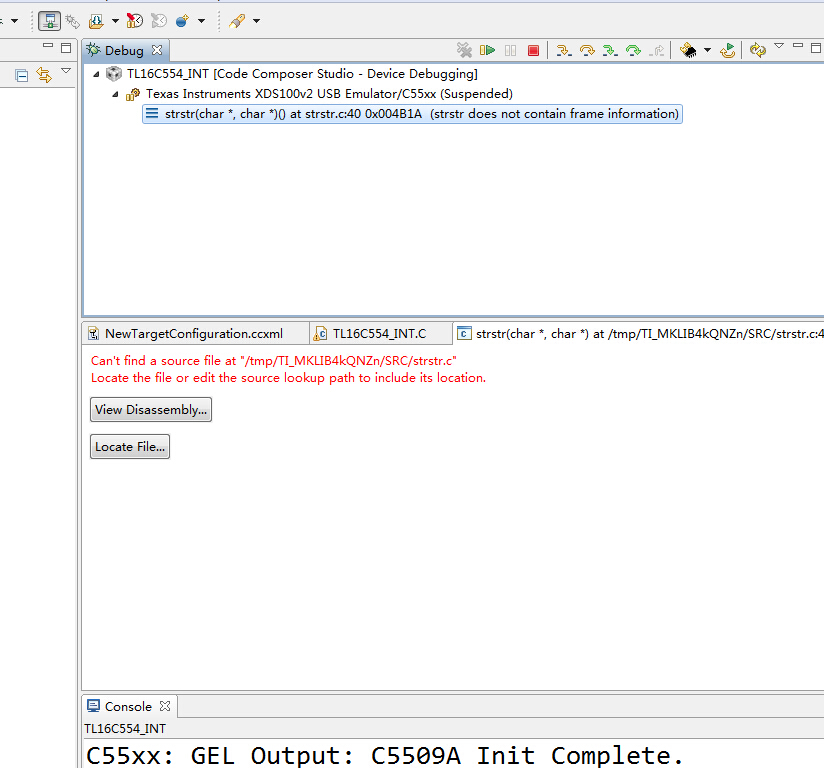
Task: Switch to TL16C554_INT.C editor tab
Action: 380,334
